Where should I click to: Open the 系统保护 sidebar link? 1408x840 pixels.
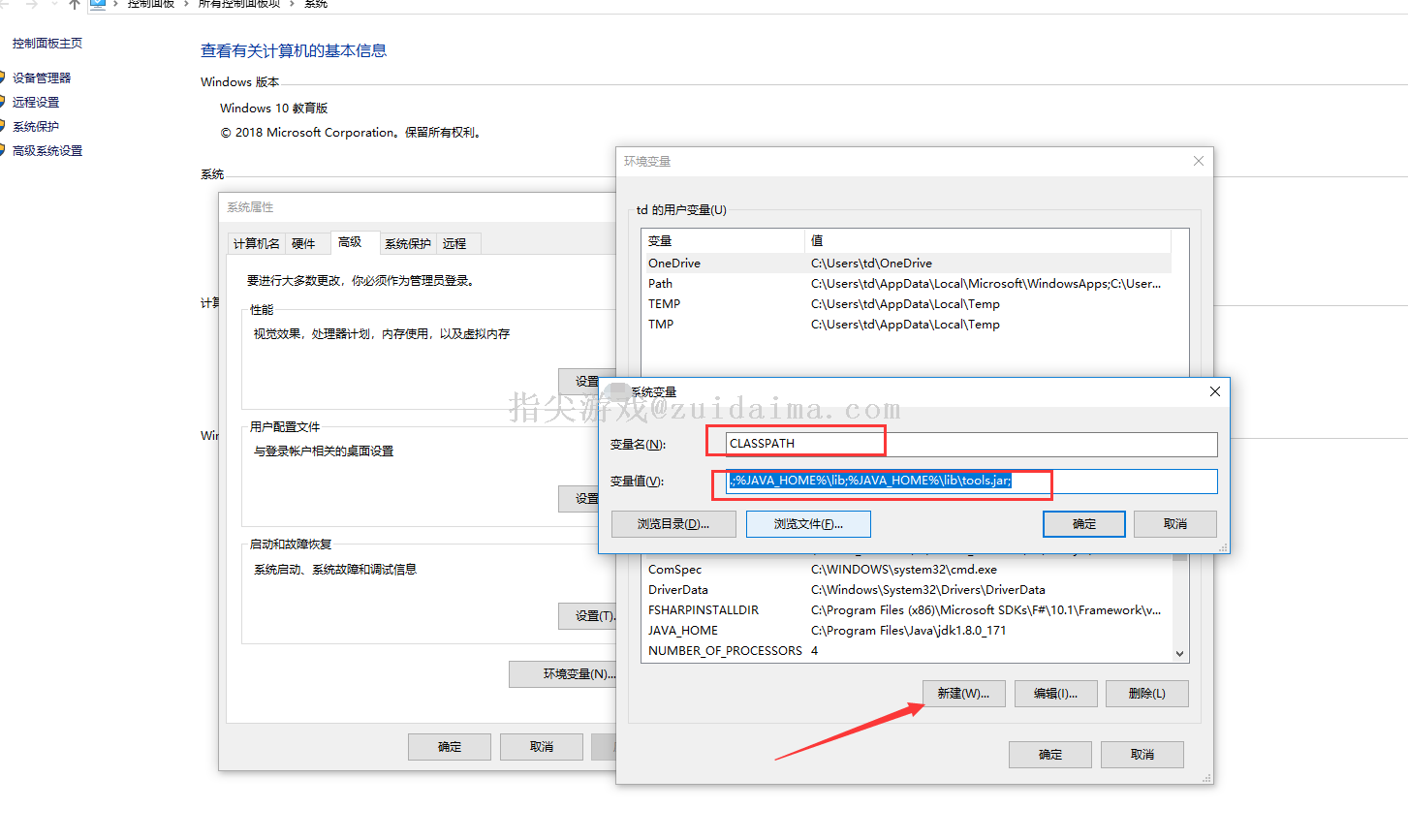coord(36,126)
